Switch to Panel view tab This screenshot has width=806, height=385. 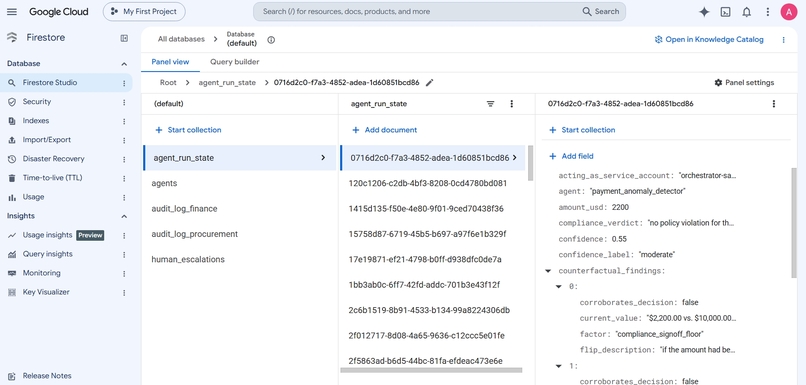click(170, 62)
